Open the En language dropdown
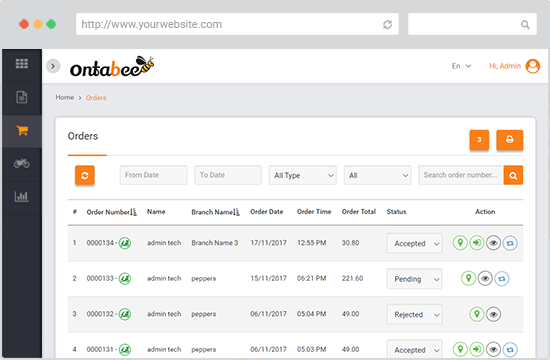Screen dimensions: 550x360 tap(461, 66)
